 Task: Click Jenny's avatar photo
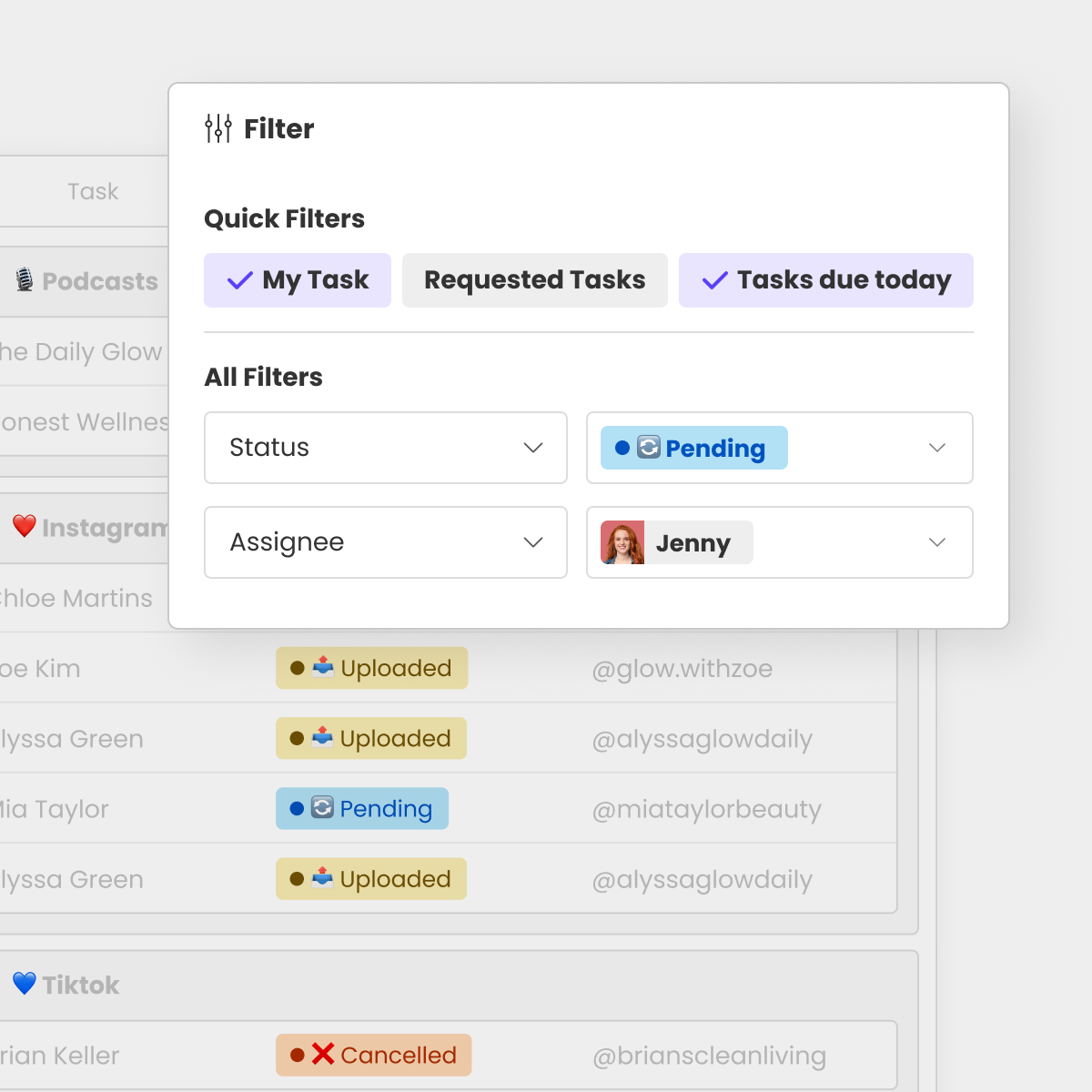pyautogui.click(x=622, y=542)
